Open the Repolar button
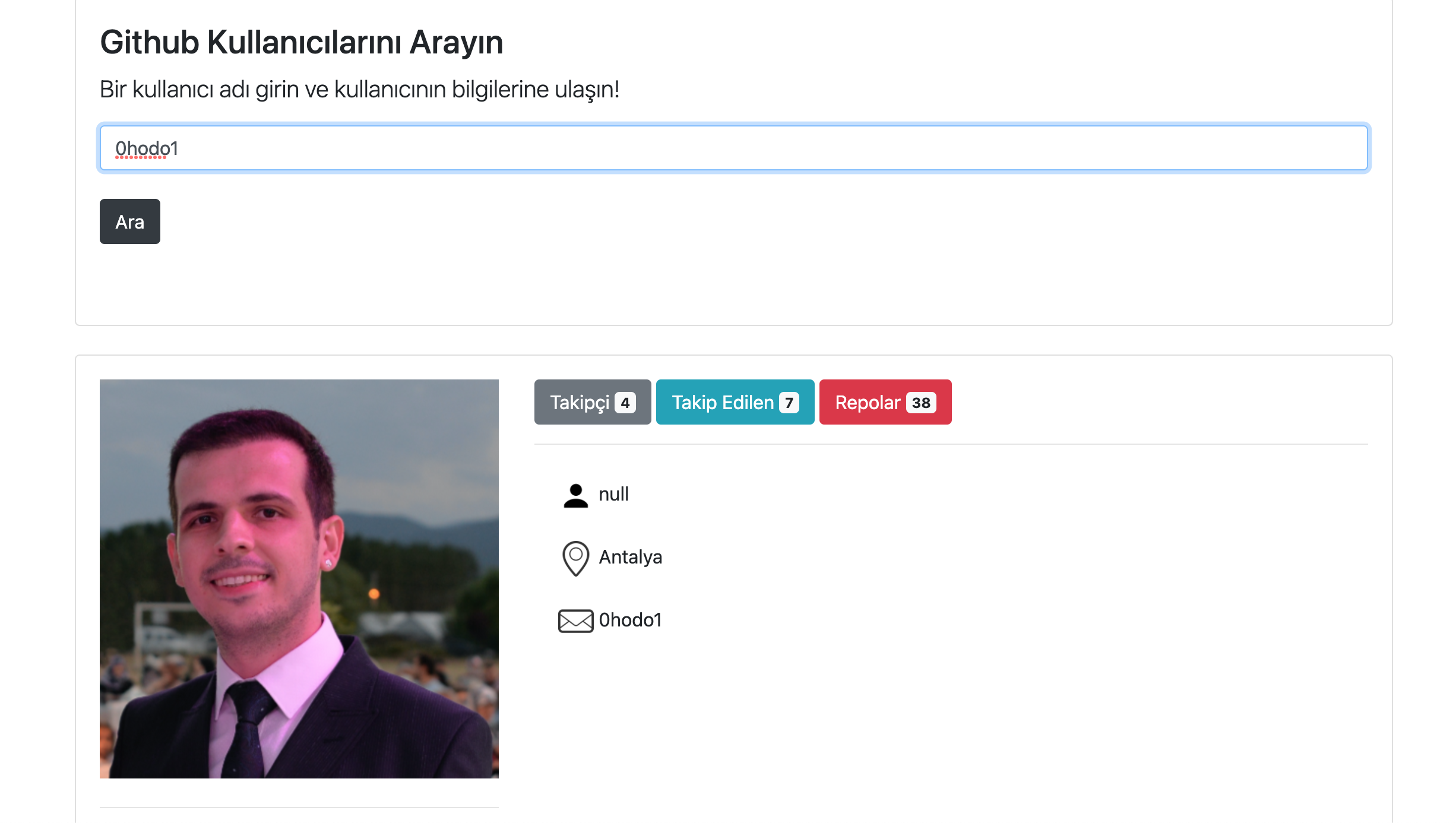The height and width of the screenshot is (823, 1456). pos(868,403)
